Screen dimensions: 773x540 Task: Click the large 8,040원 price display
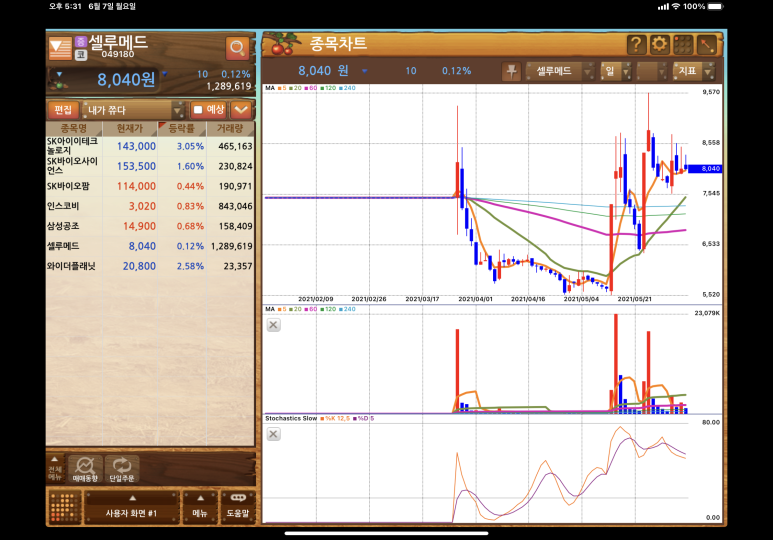(126, 79)
